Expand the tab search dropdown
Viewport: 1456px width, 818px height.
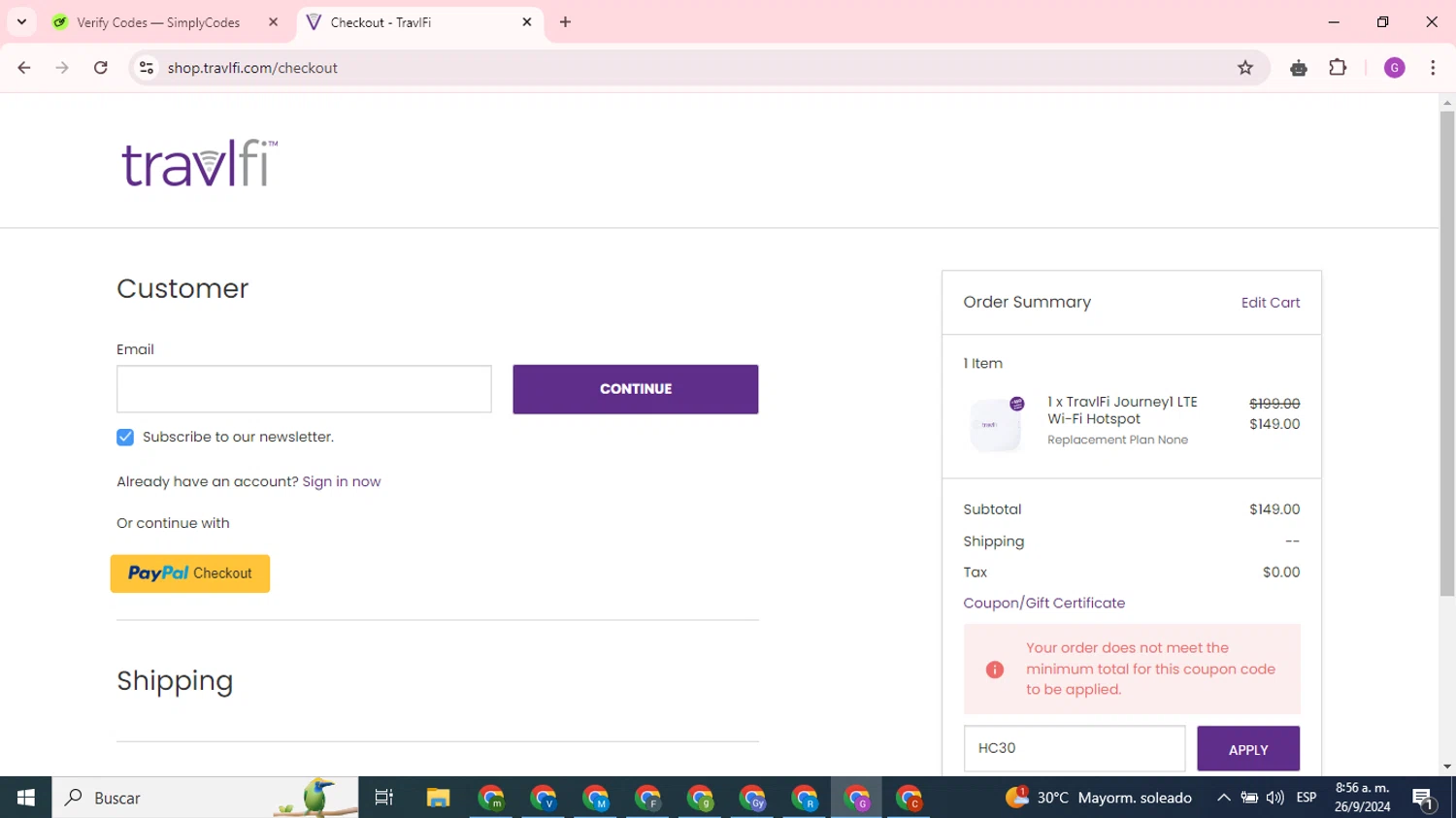click(x=21, y=21)
